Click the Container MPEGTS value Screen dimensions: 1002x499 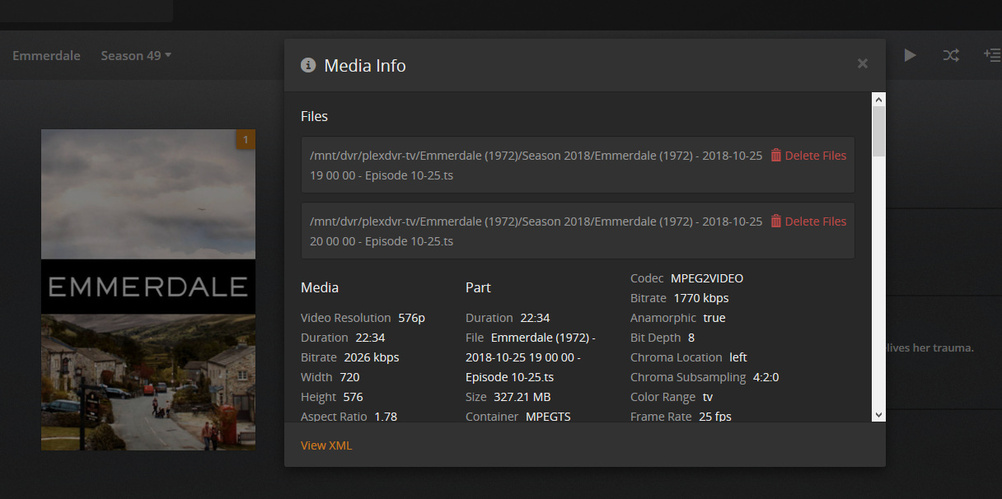(548, 417)
